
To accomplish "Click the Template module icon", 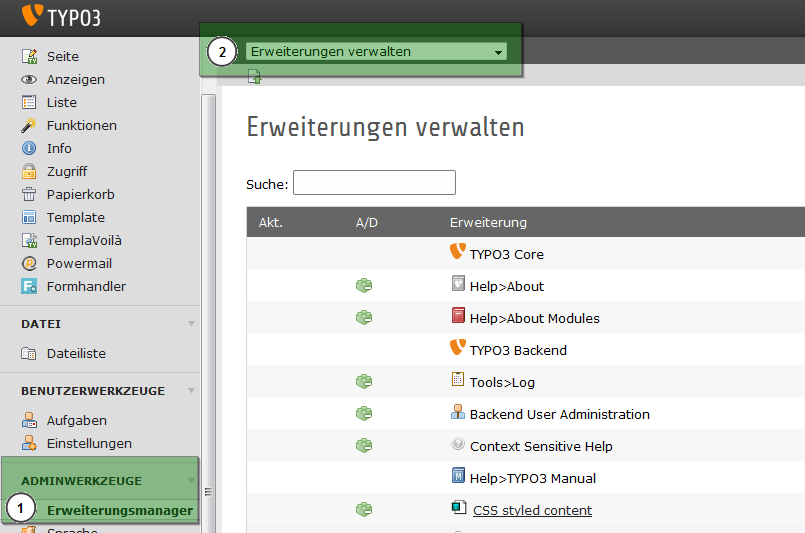I will point(29,217).
